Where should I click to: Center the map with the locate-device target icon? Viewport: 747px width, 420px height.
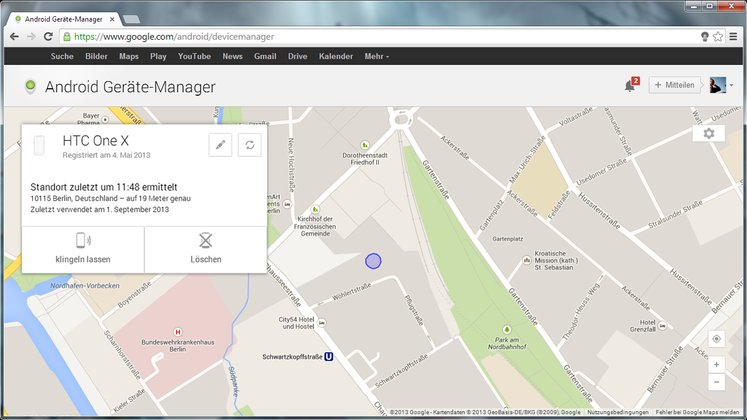point(717,339)
